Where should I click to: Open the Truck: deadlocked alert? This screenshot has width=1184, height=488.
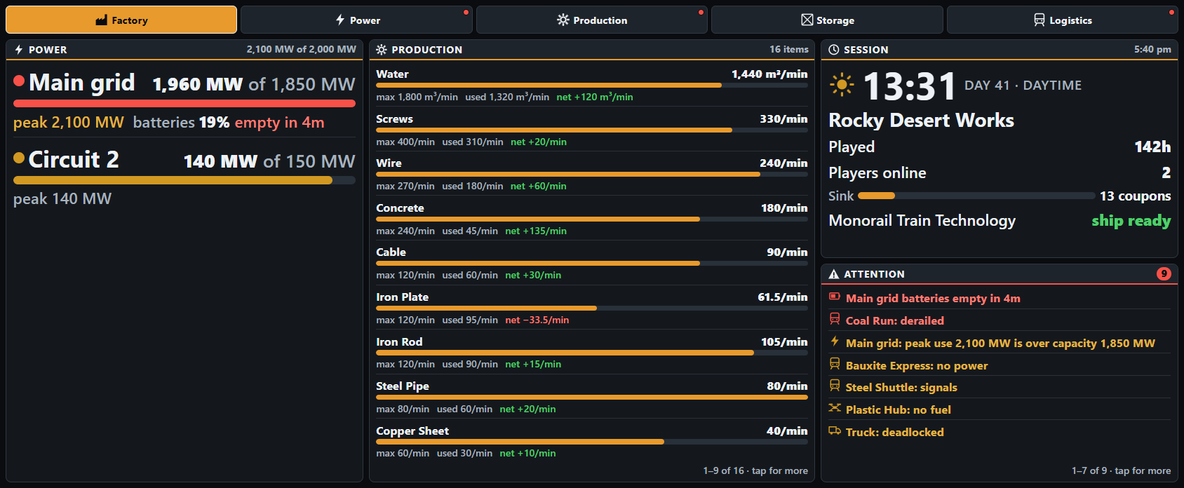click(x=1000, y=432)
